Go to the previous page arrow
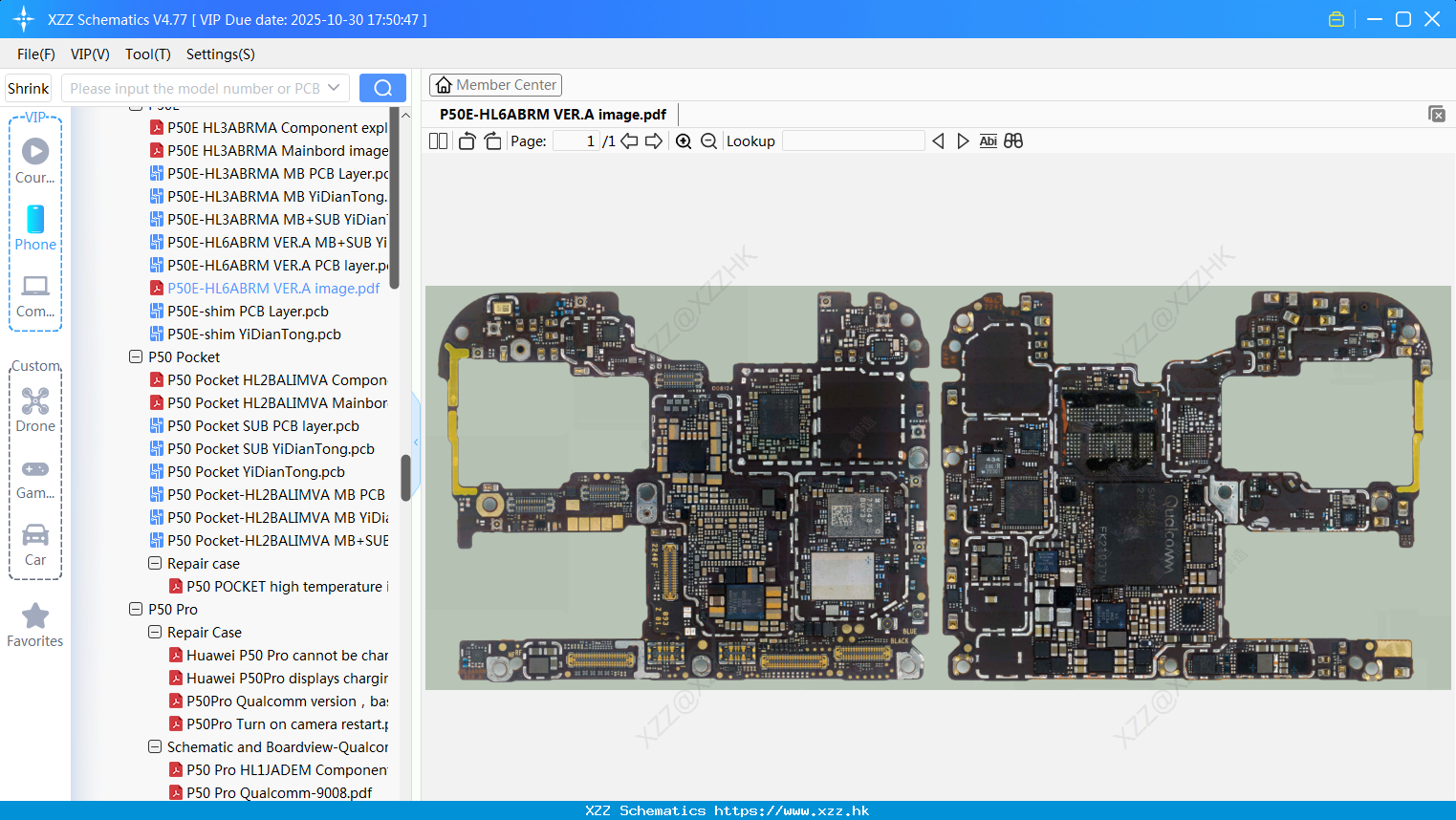Image resolution: width=1456 pixels, height=820 pixels. pos(629,141)
